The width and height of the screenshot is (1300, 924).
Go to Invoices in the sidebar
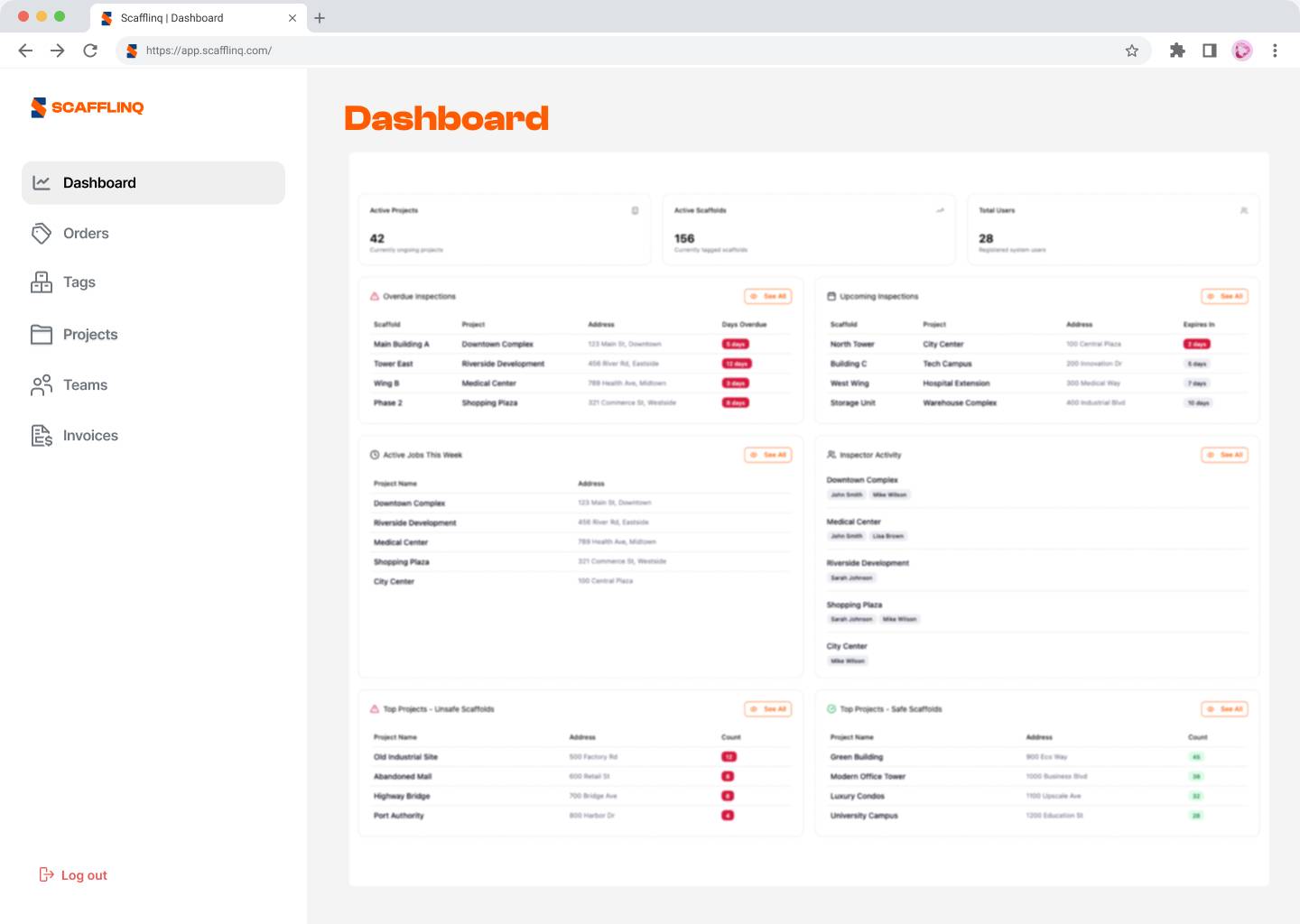click(90, 436)
